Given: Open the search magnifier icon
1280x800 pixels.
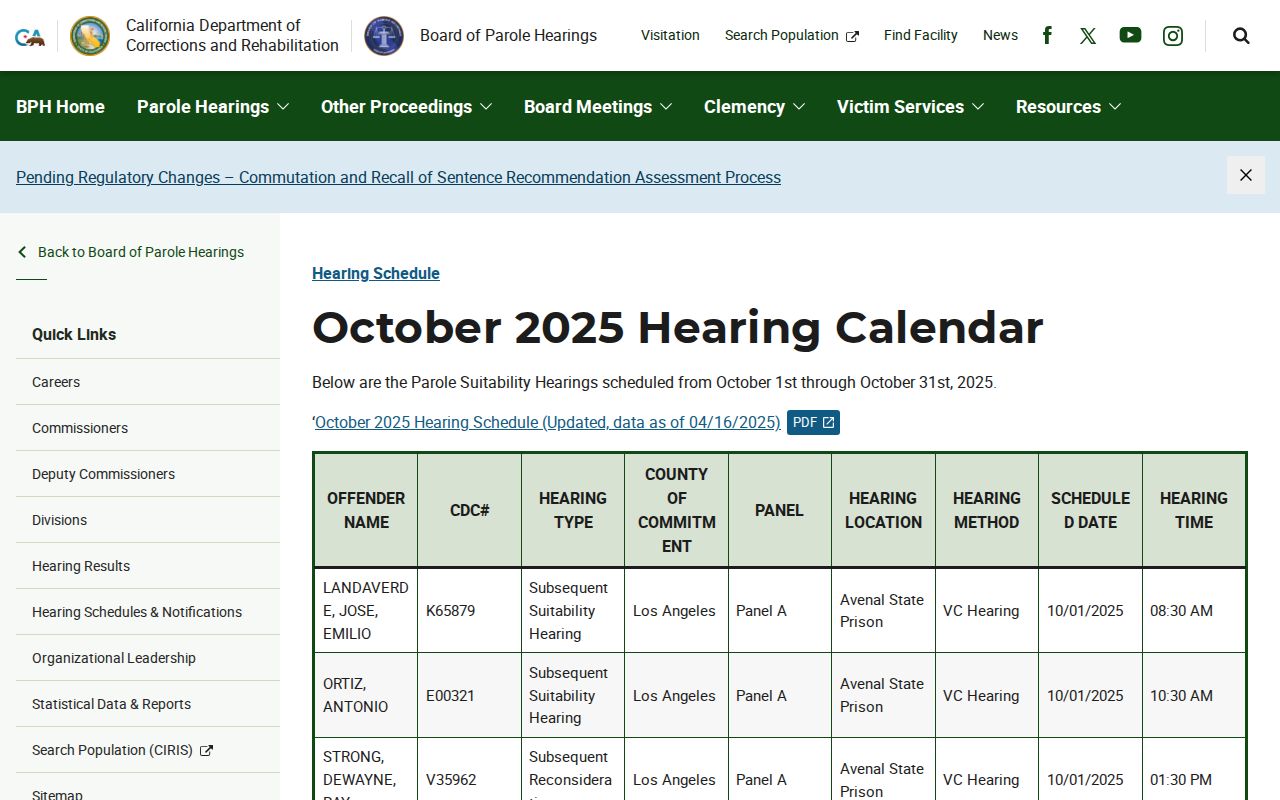Looking at the screenshot, I should point(1241,36).
